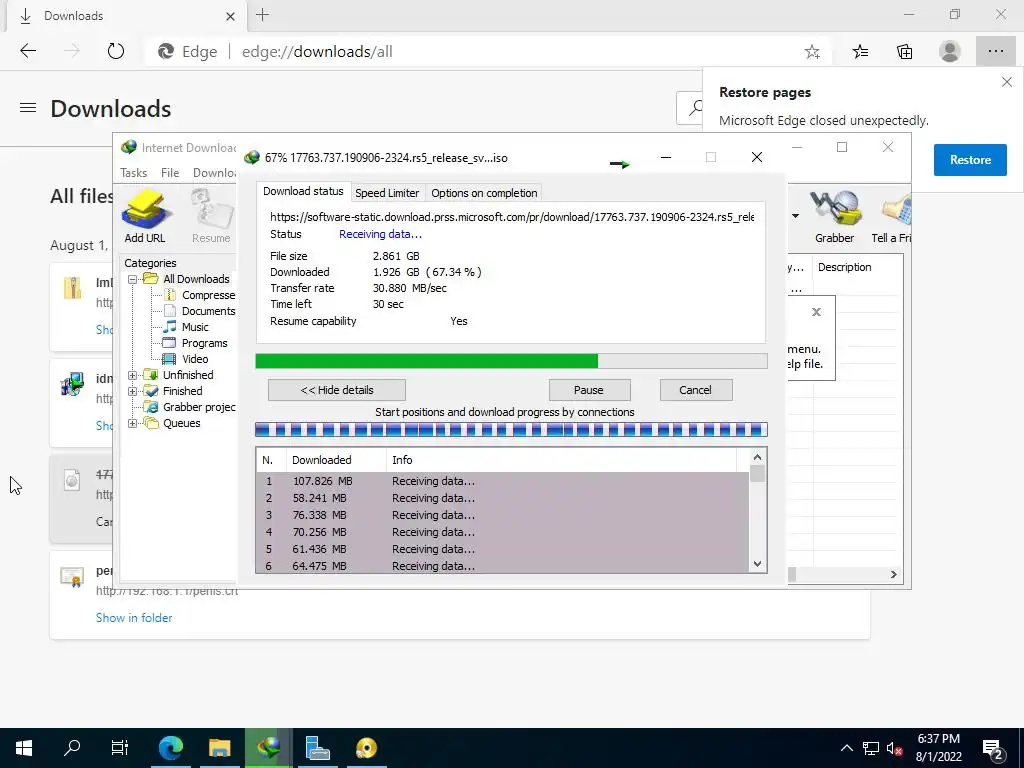Open Edge Settings and more menu

pos(995,52)
